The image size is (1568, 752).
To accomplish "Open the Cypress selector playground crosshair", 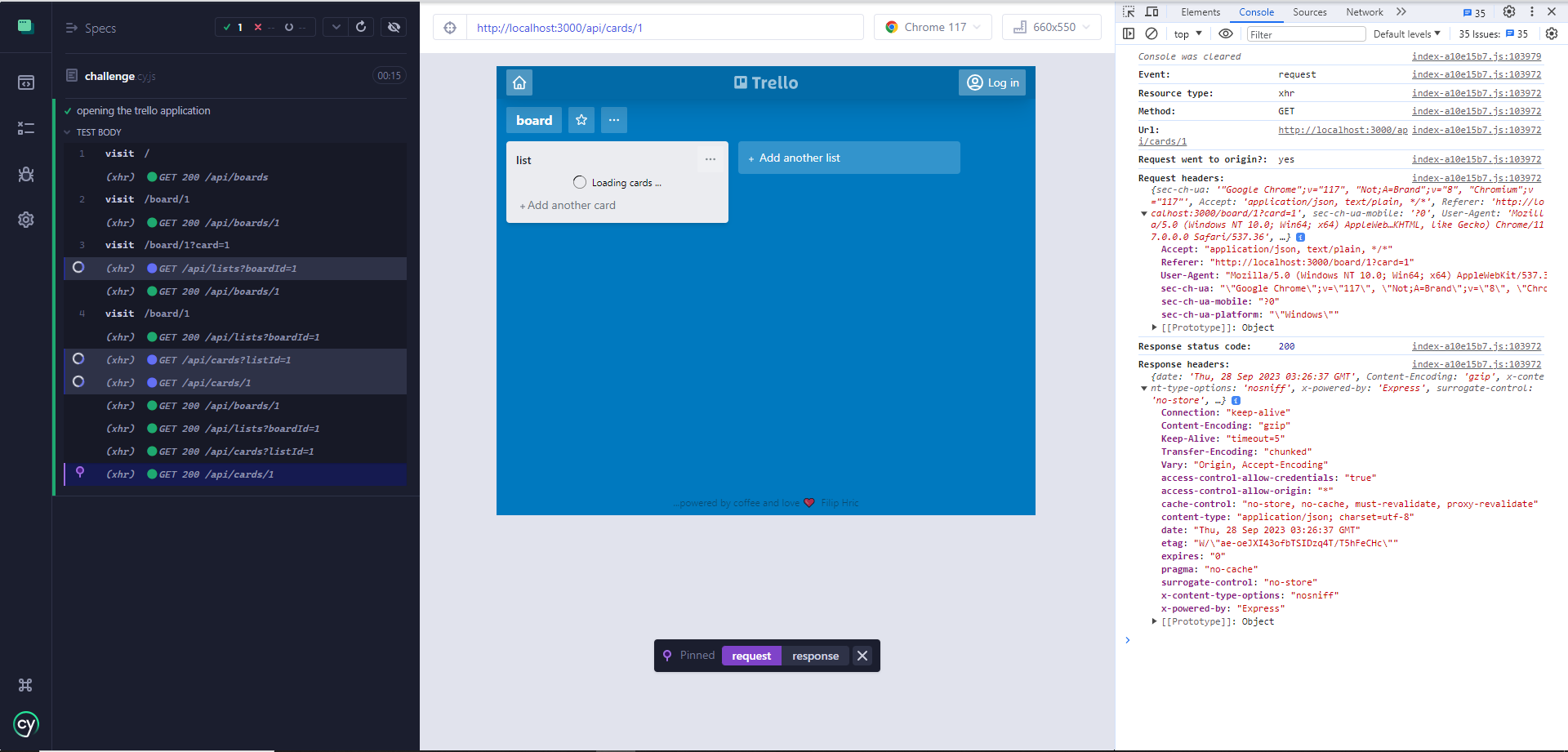I will (x=450, y=28).
